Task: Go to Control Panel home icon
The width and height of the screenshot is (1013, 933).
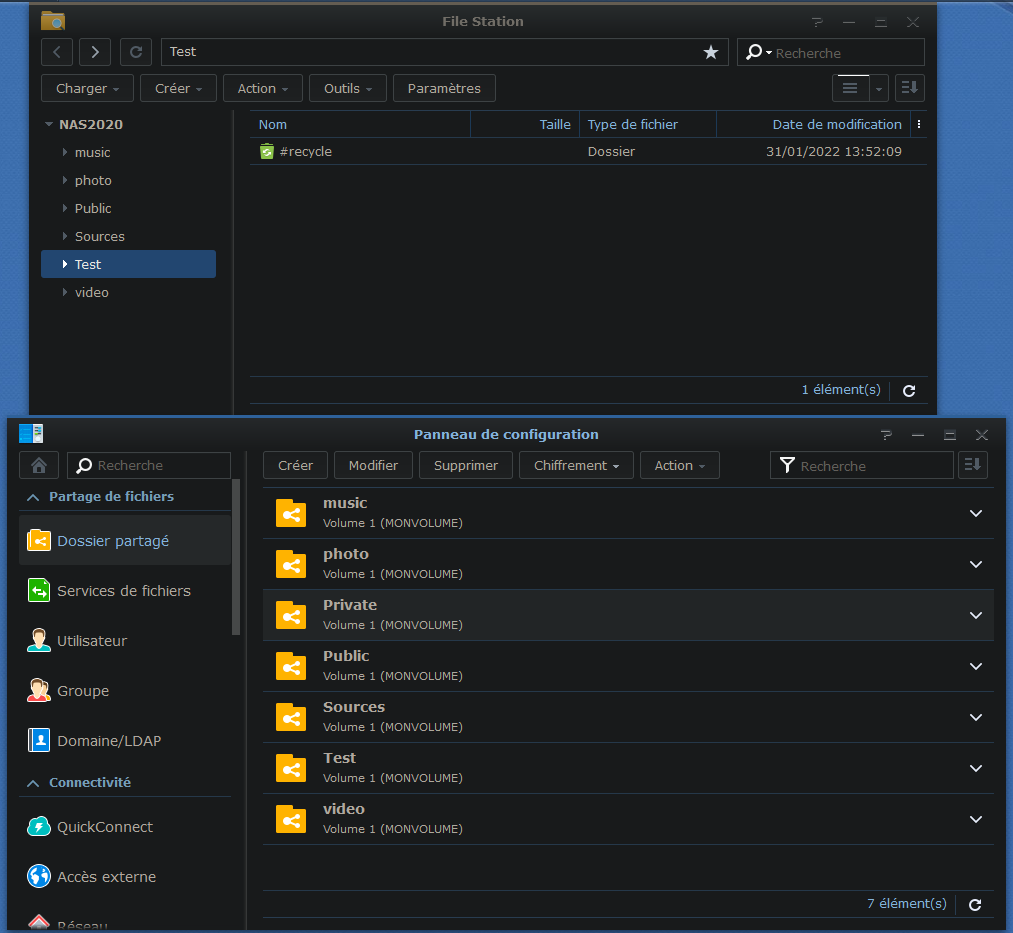Action: pos(38,465)
